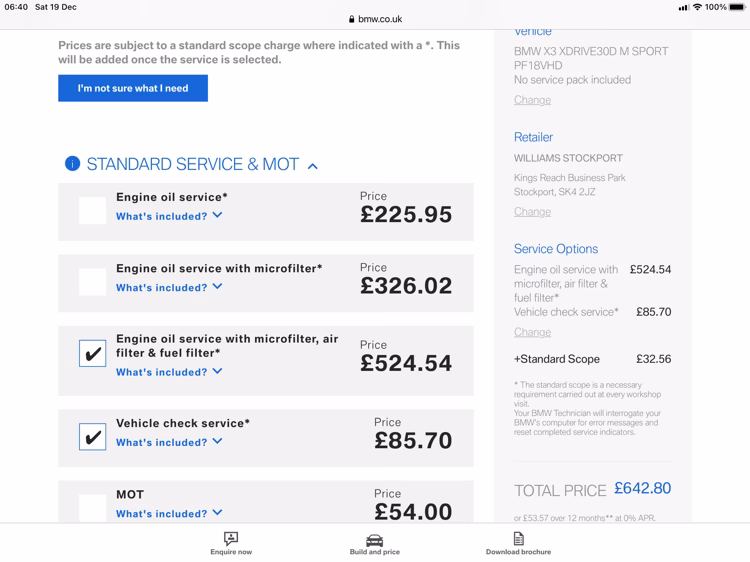Click Change link under Service Options

coord(532,332)
